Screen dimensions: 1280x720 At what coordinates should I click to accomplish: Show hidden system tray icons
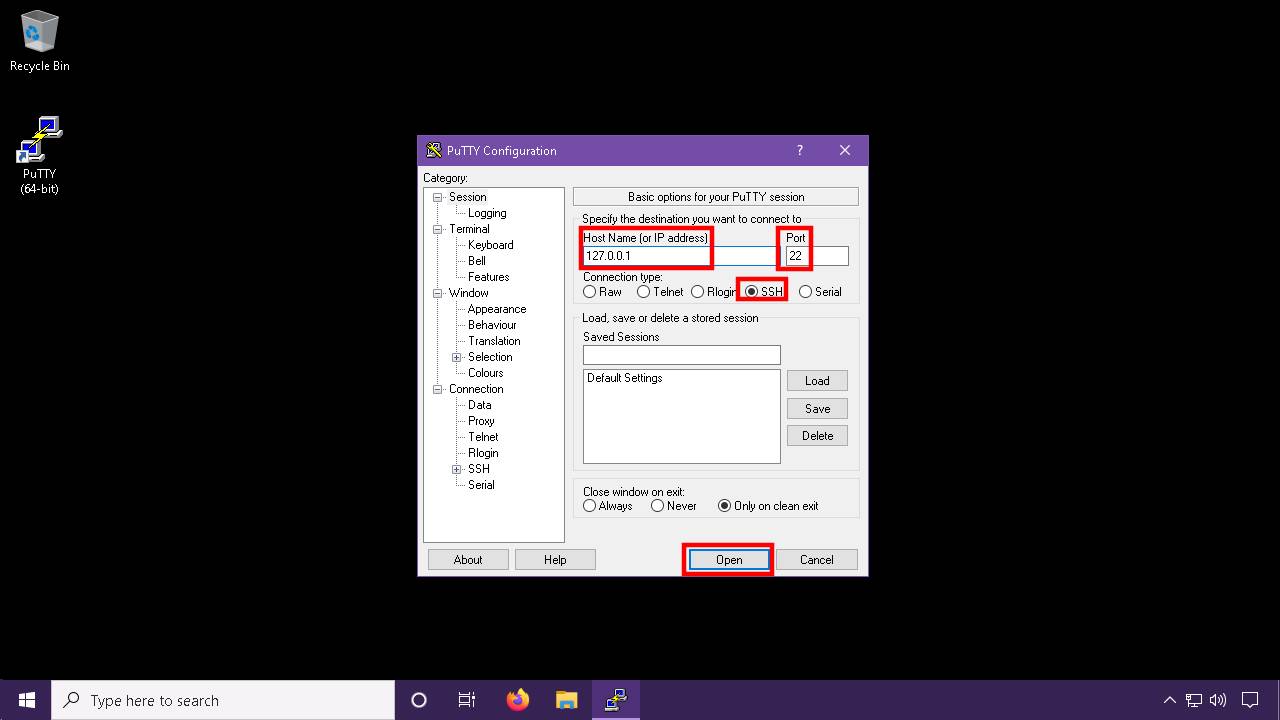[1169, 700]
